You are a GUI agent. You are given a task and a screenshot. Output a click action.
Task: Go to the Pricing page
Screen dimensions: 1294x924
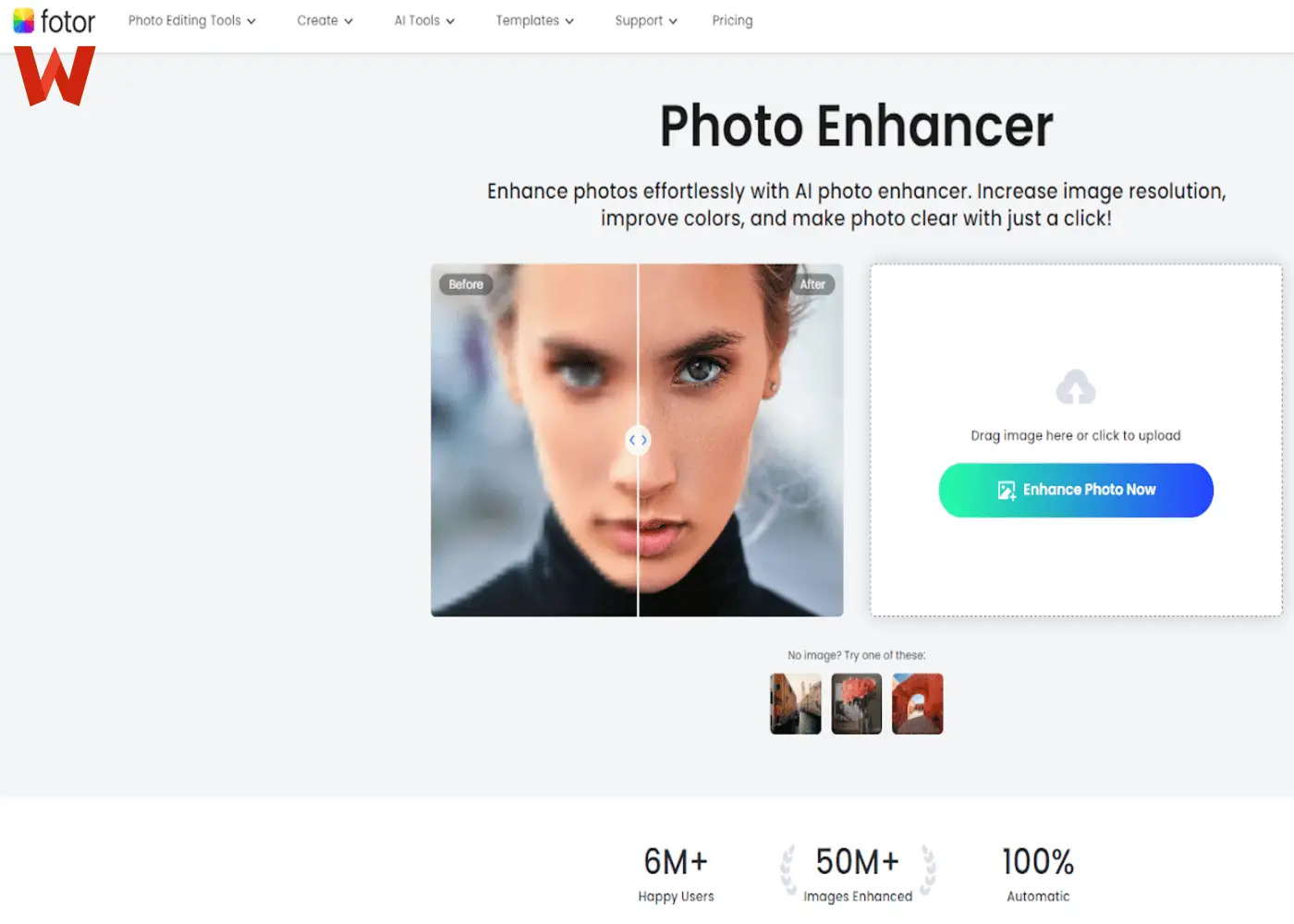[x=732, y=20]
